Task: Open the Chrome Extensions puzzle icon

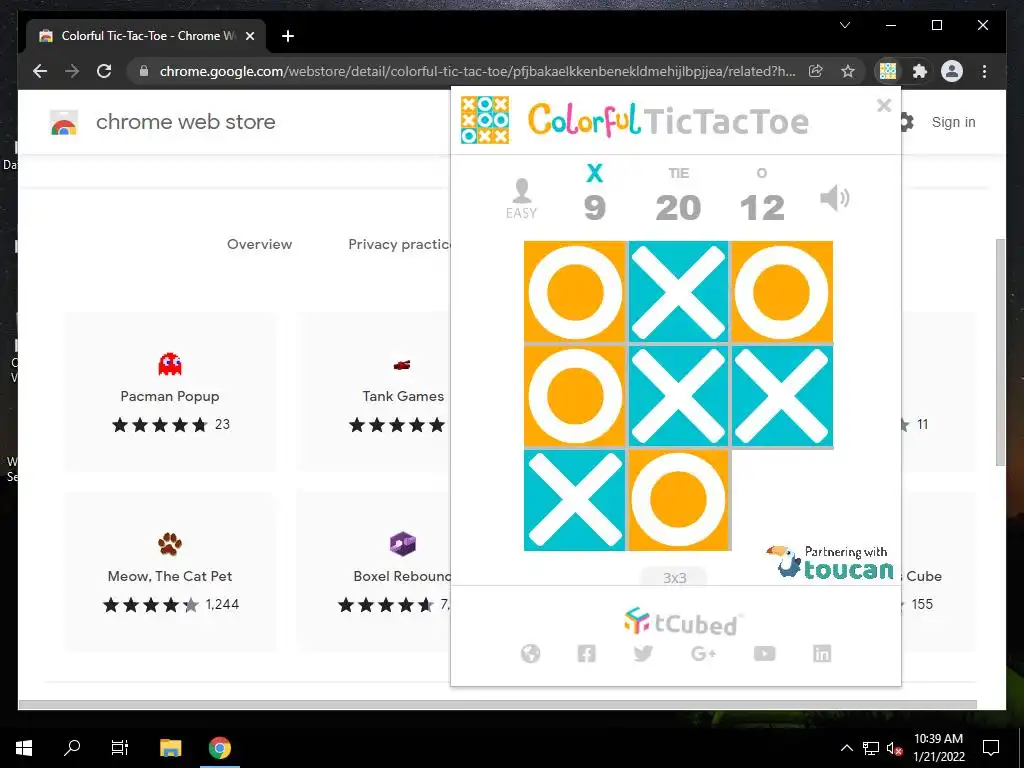Action: [920, 71]
